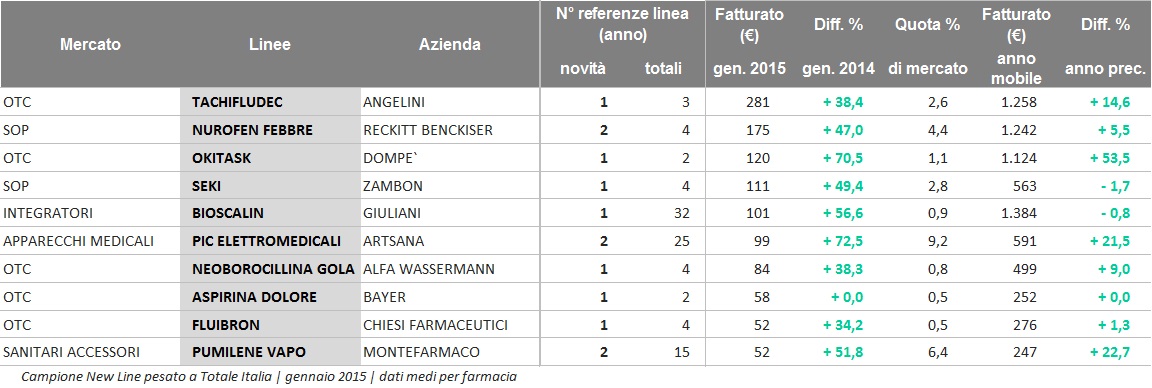Click the 1.384 anno mobile value
The height and width of the screenshot is (388, 1152).
(1018, 214)
